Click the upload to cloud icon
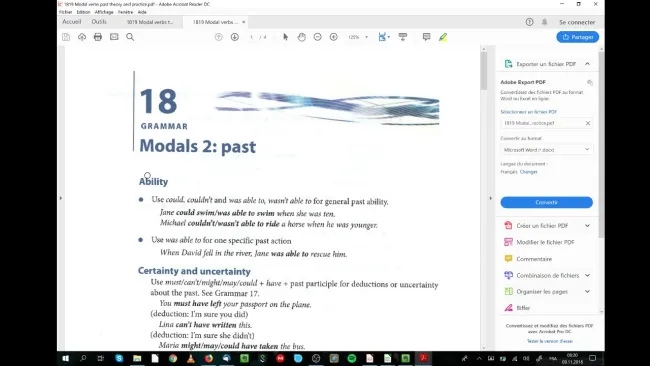Viewport: 650px width, 366px height. click(x=82, y=37)
